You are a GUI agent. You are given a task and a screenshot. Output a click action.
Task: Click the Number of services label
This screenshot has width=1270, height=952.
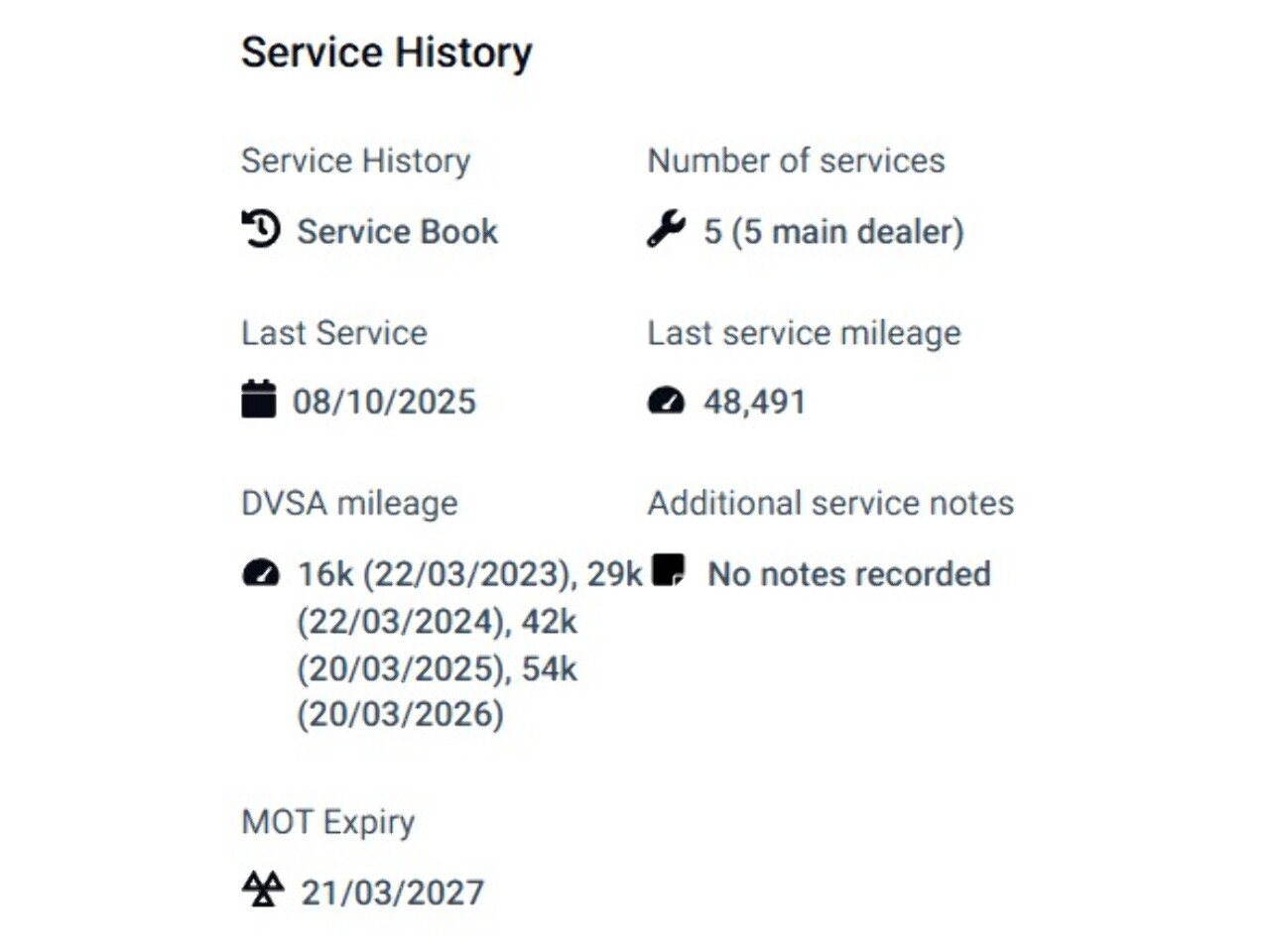(797, 161)
